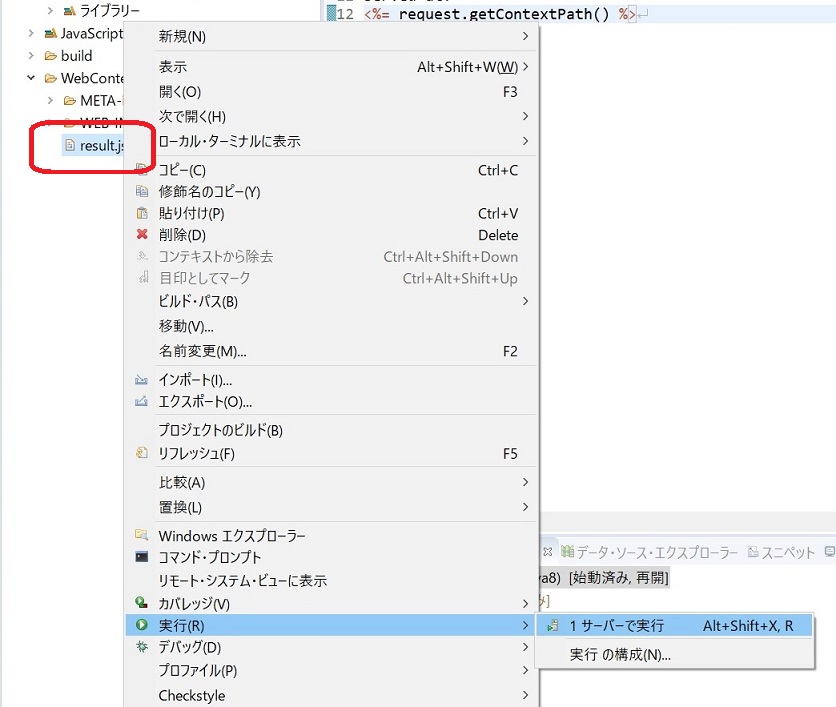The width and height of the screenshot is (836, 707).
Task: Click the import icon beside インポート(I)
Action: coord(141,380)
